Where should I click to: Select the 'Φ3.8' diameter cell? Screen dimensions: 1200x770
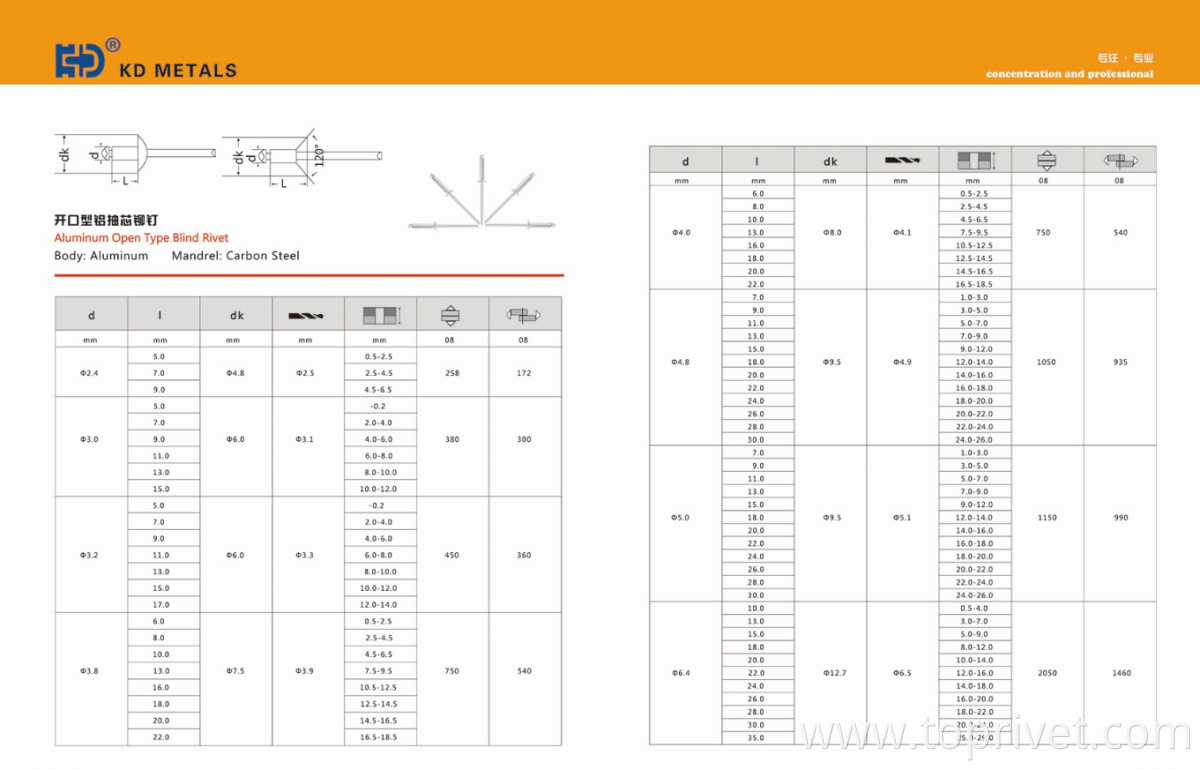click(91, 671)
